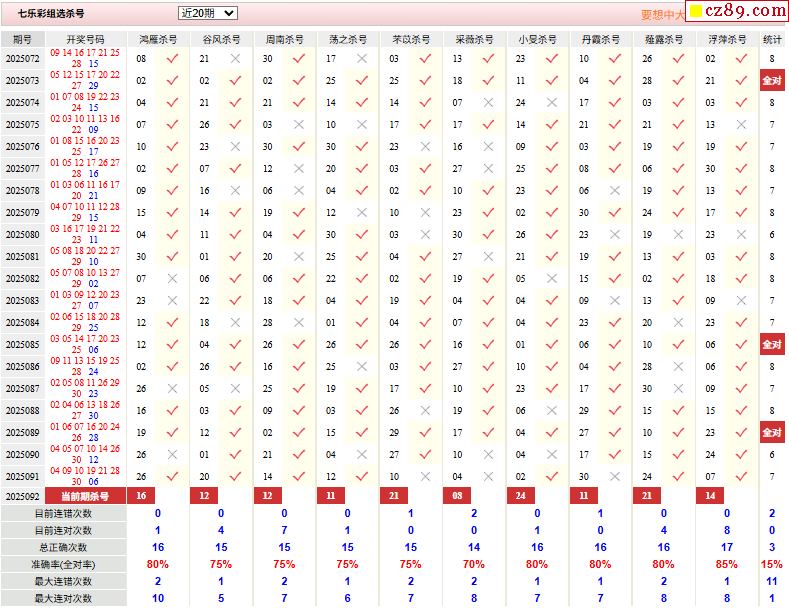789x608 pixels.
Task: Click the 荡之杀号 column header
Action: (348, 39)
